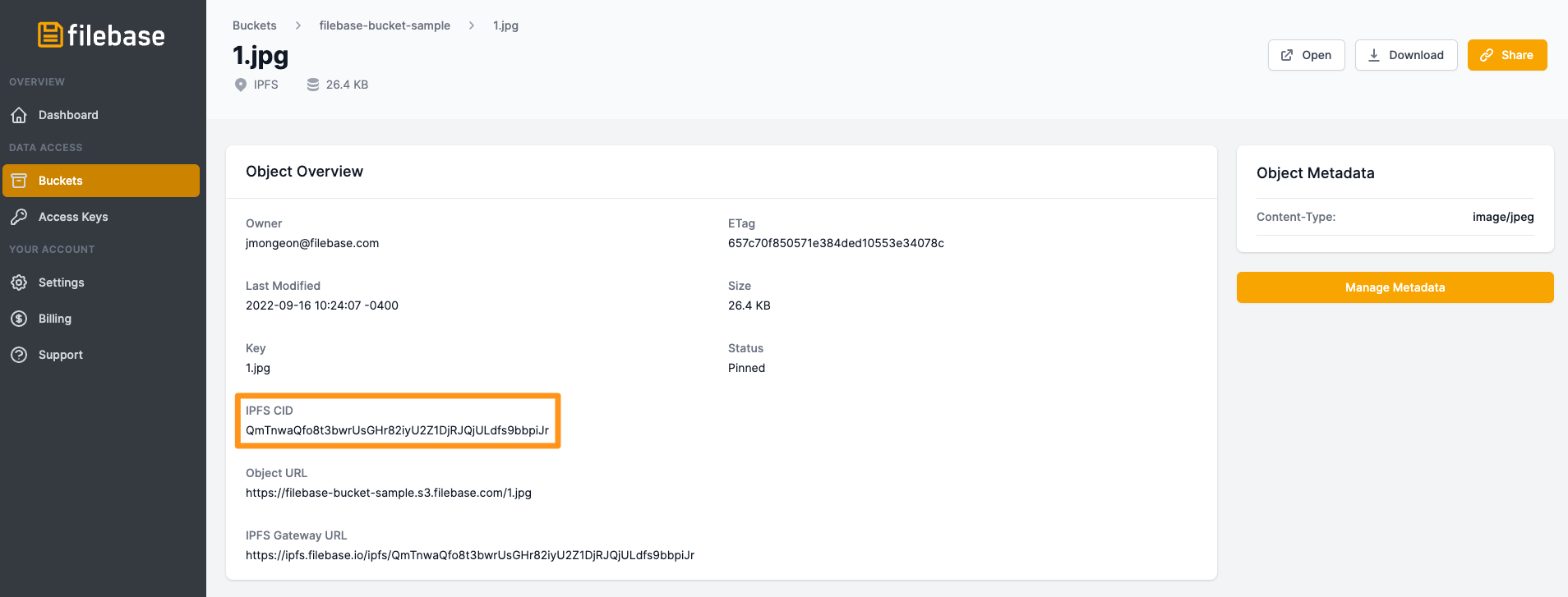This screenshot has height=597, width=1568.
Task: Open the Support page
Action: [101, 355]
